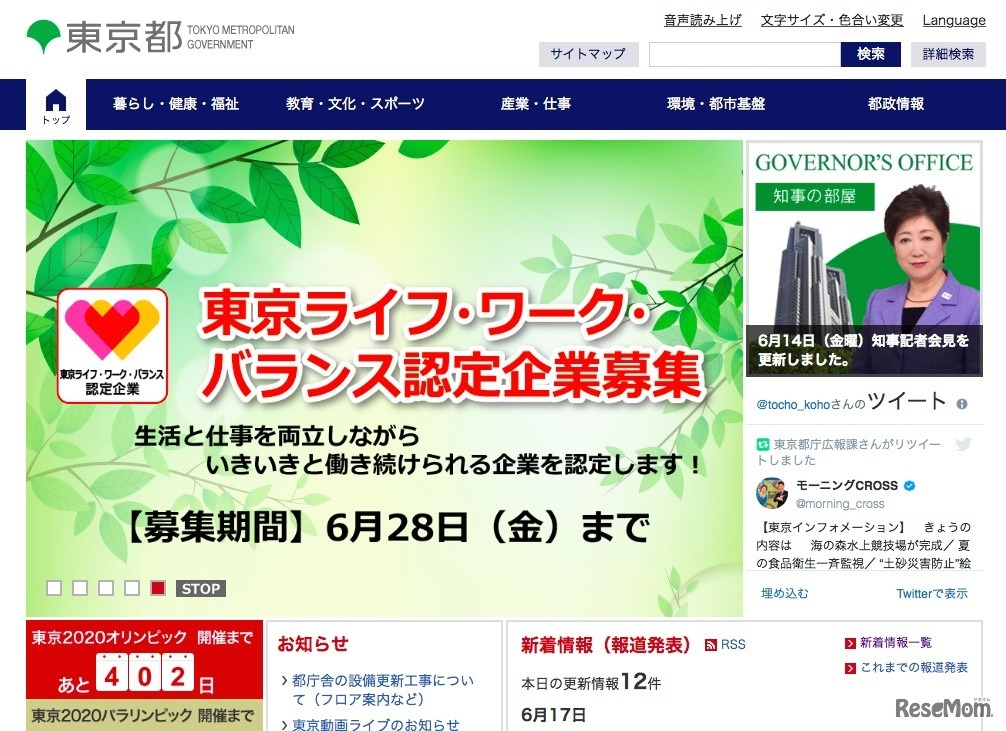Open the これまでの報道発表 link
Screen dimensions: 1006x731
click(914, 667)
